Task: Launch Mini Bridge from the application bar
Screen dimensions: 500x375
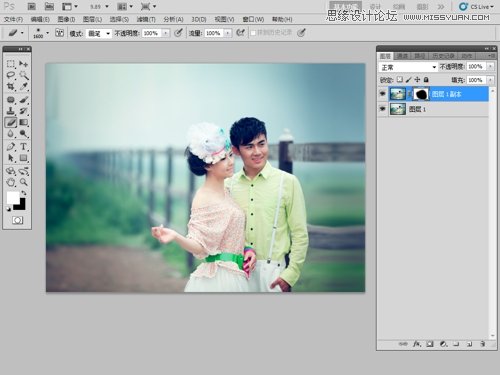Action: [x=49, y=6]
